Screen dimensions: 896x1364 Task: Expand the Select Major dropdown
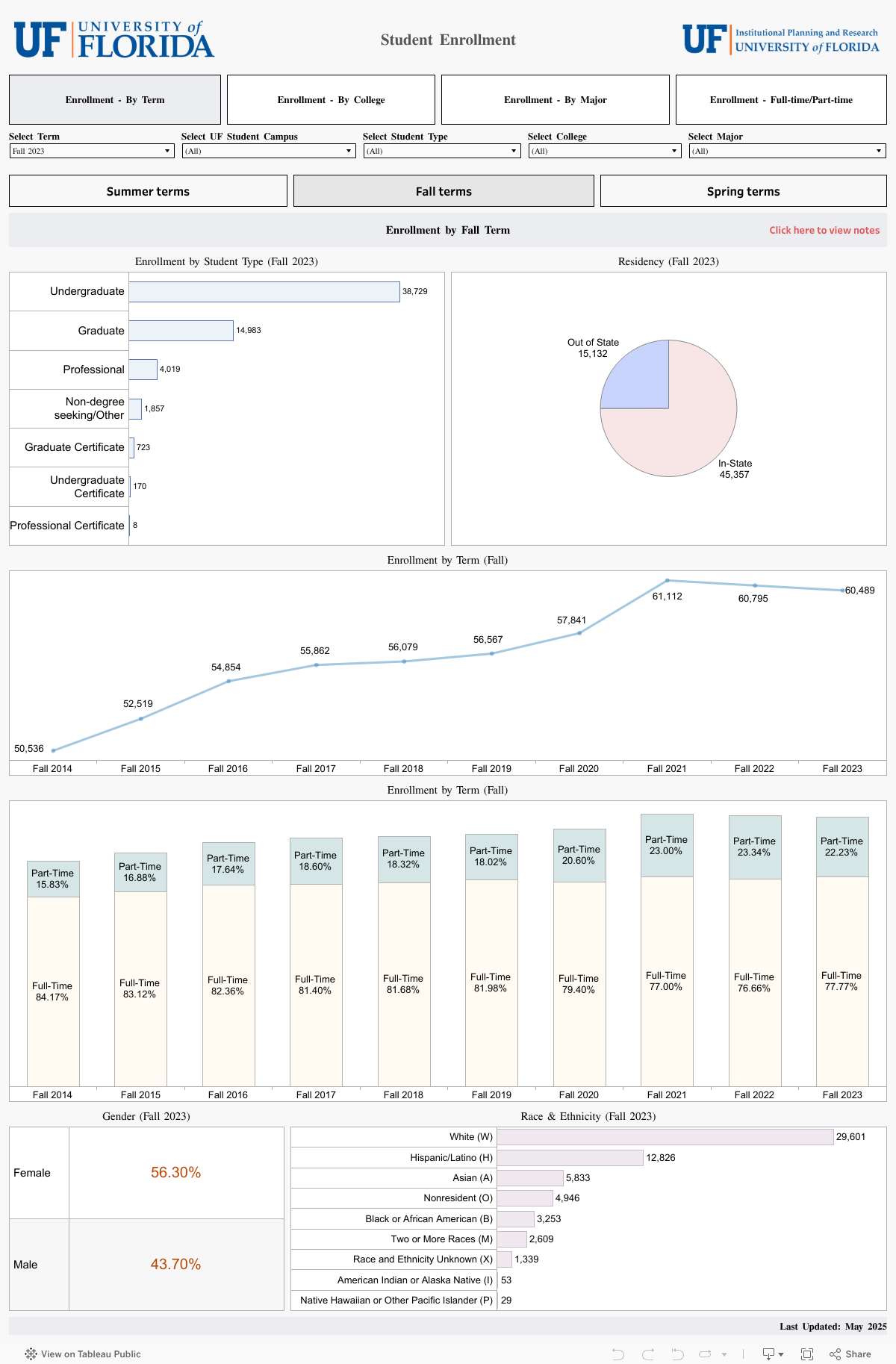(x=786, y=151)
